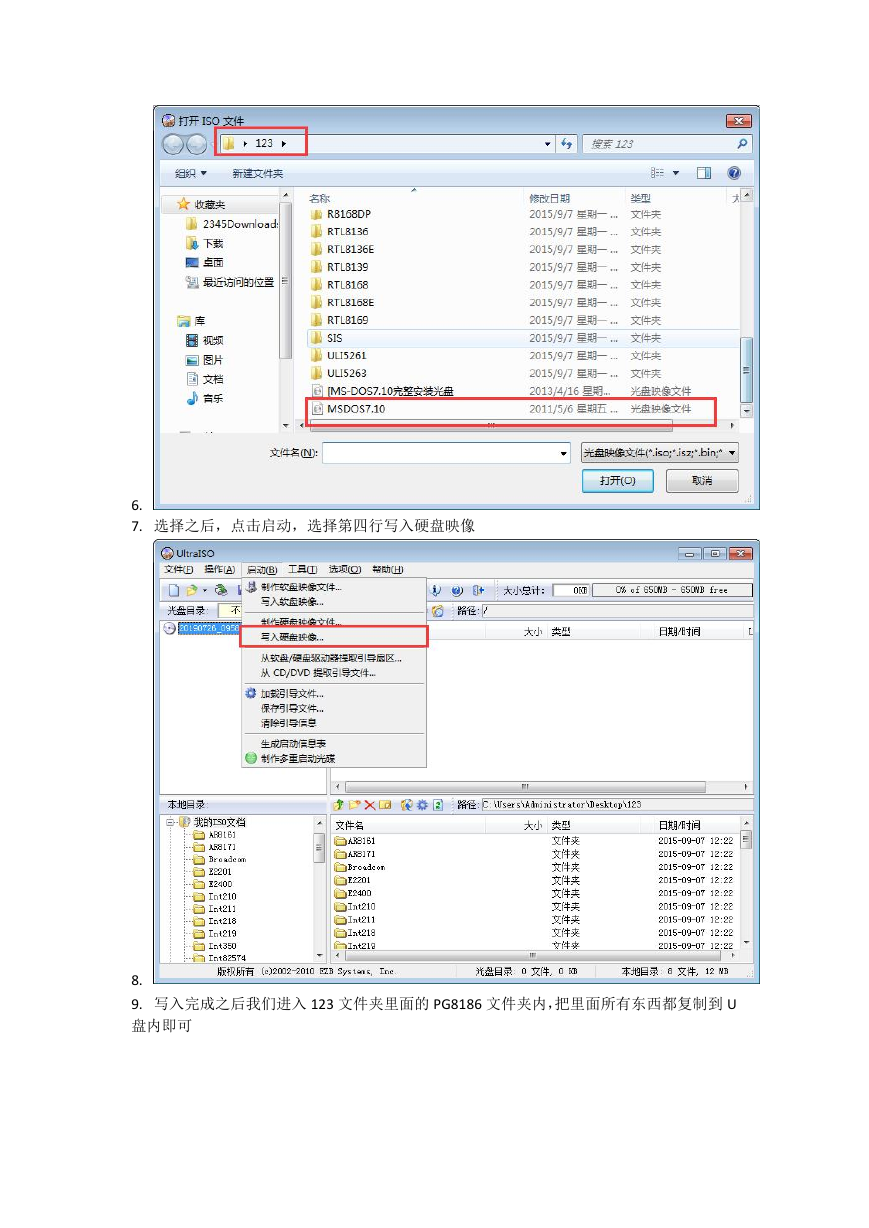The height and width of the screenshot is (1228, 869).
Task: Open the 帮助(H) menu in UltraISO
Action: pos(387,570)
